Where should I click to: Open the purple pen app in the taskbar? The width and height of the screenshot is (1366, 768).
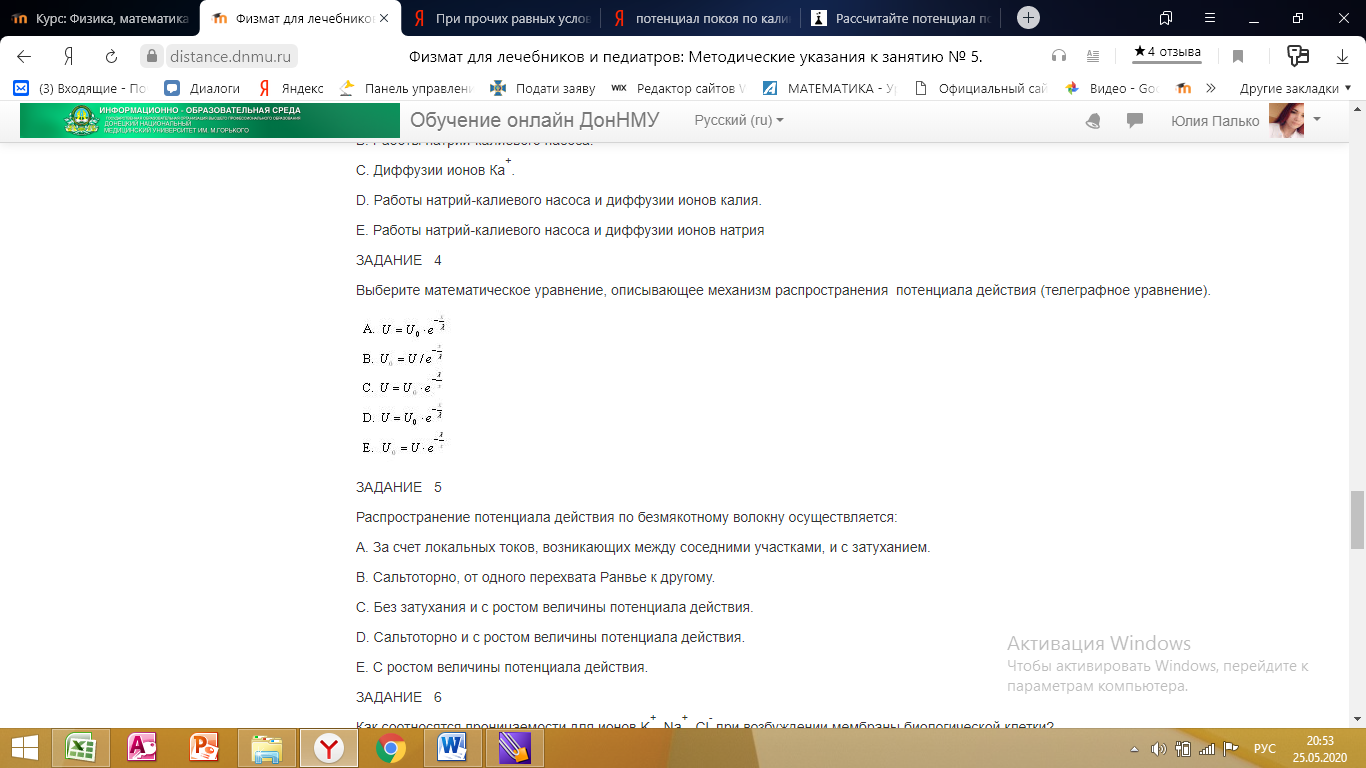click(x=515, y=748)
